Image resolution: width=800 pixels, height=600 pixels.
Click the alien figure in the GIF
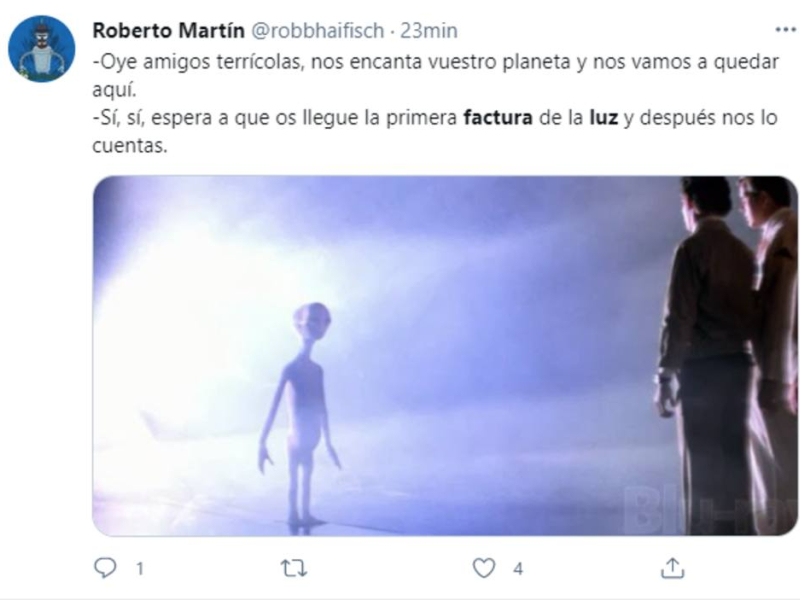click(301, 416)
